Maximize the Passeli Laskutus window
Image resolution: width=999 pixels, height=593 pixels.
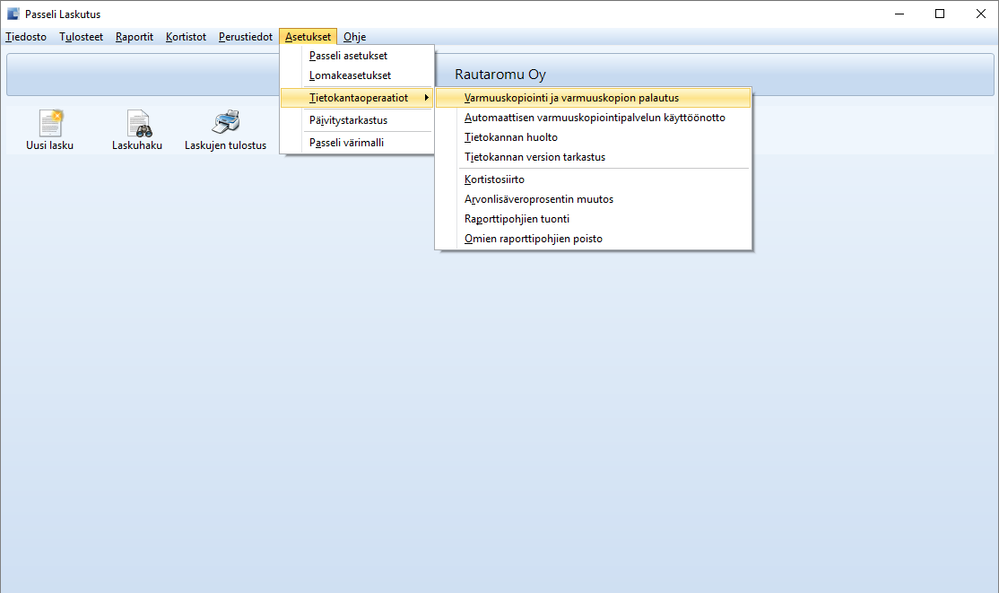pyautogui.click(x=939, y=14)
